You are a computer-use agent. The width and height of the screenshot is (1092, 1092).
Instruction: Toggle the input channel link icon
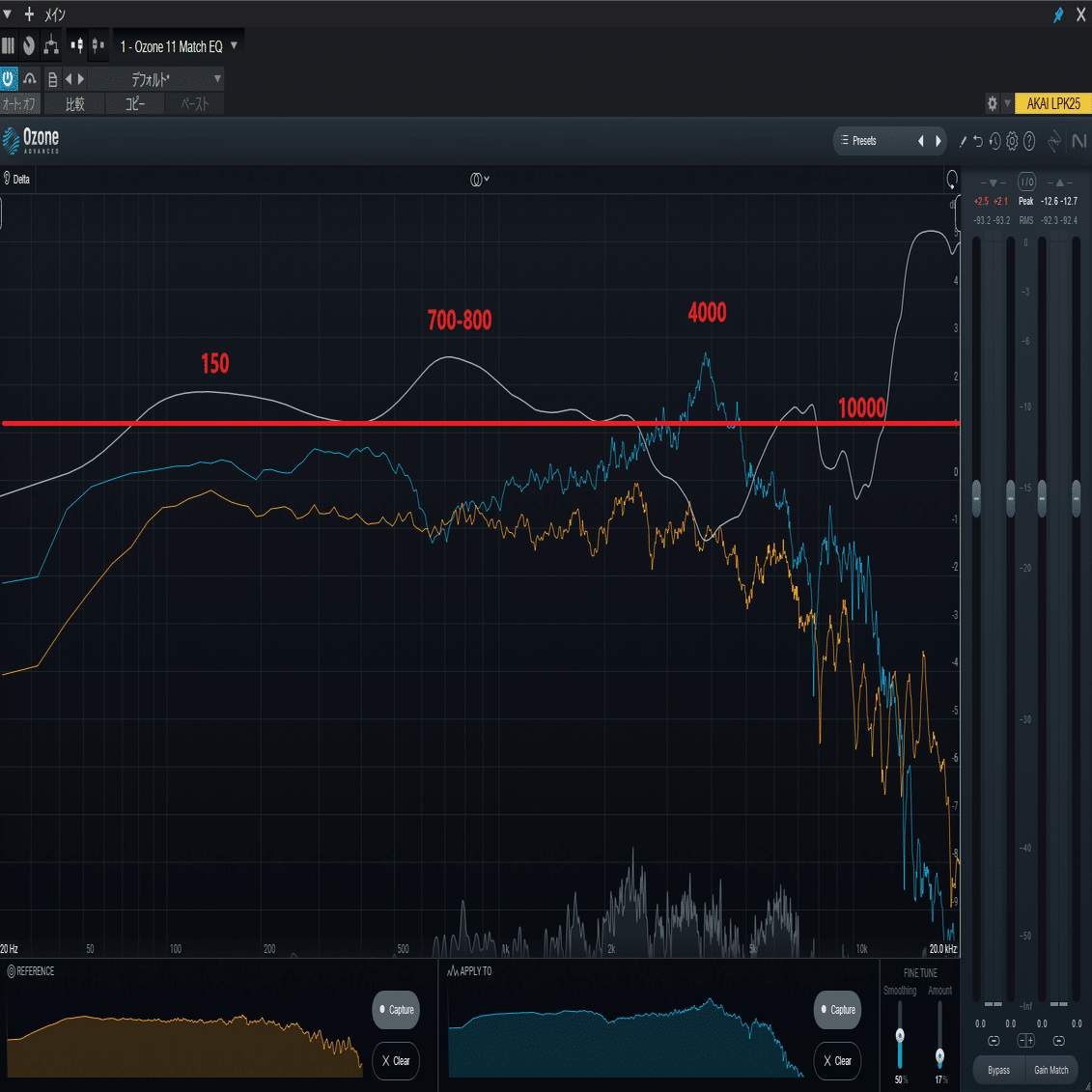994,1041
